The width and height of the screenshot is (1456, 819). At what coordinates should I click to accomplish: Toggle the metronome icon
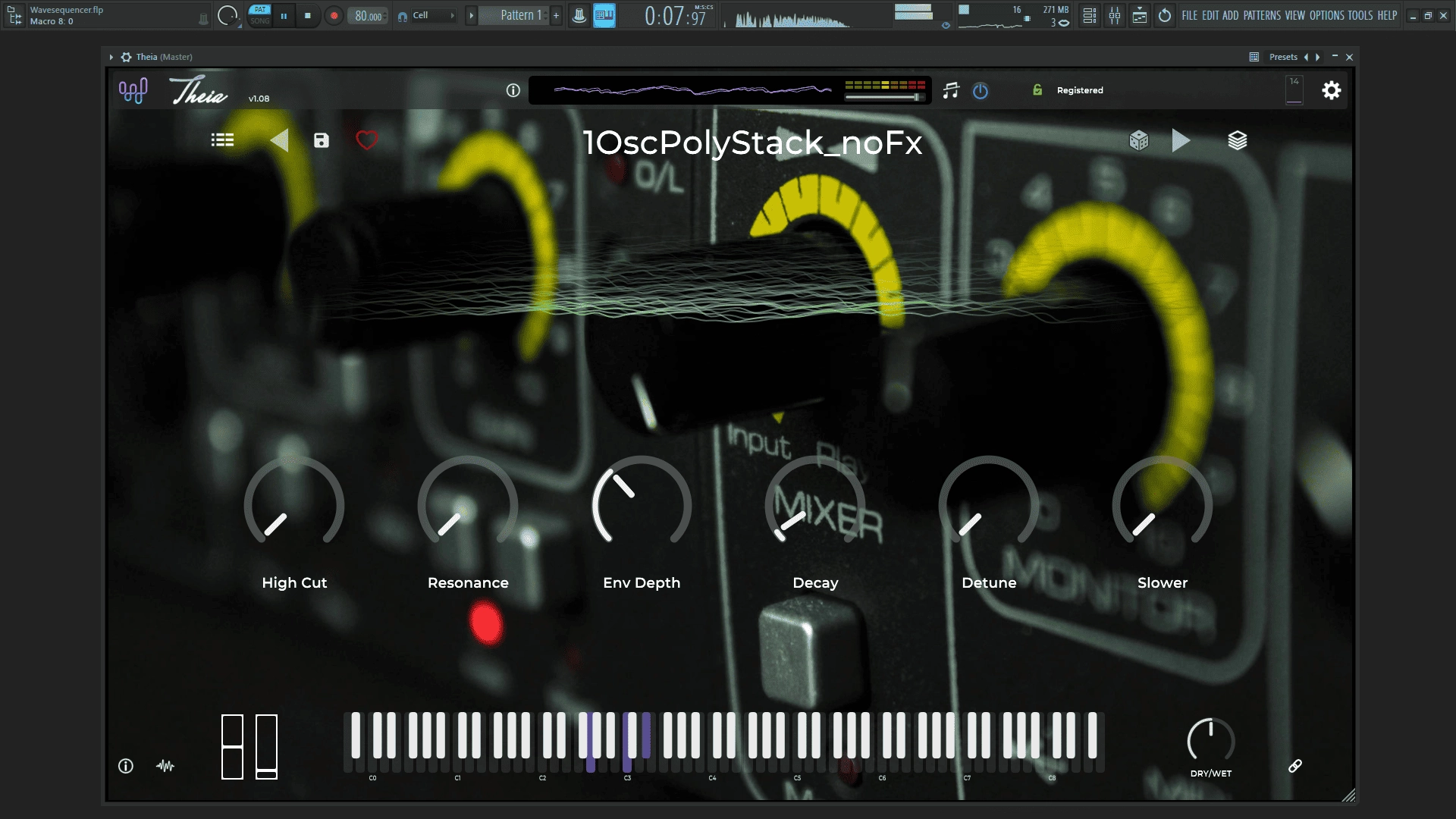(579, 15)
